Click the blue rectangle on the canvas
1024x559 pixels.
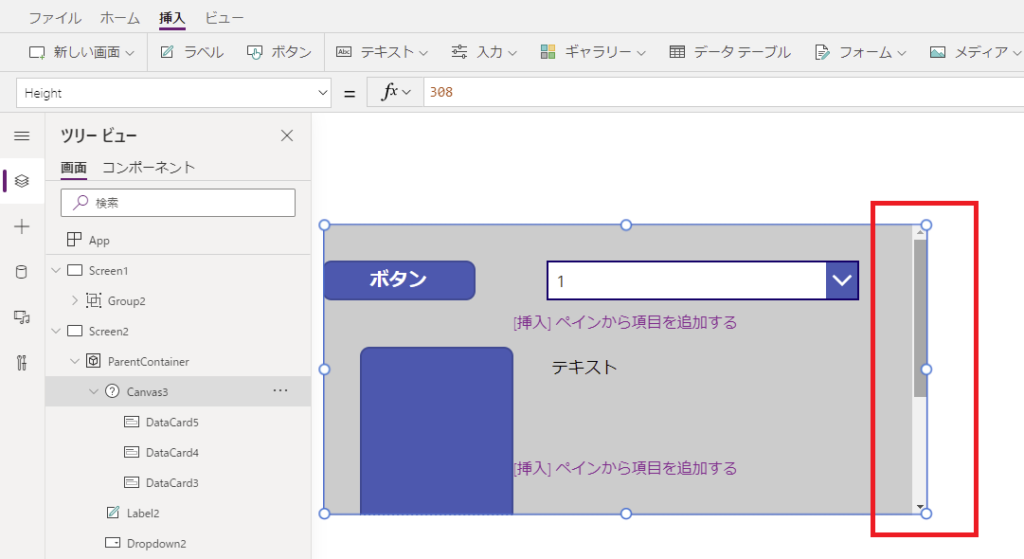436,430
